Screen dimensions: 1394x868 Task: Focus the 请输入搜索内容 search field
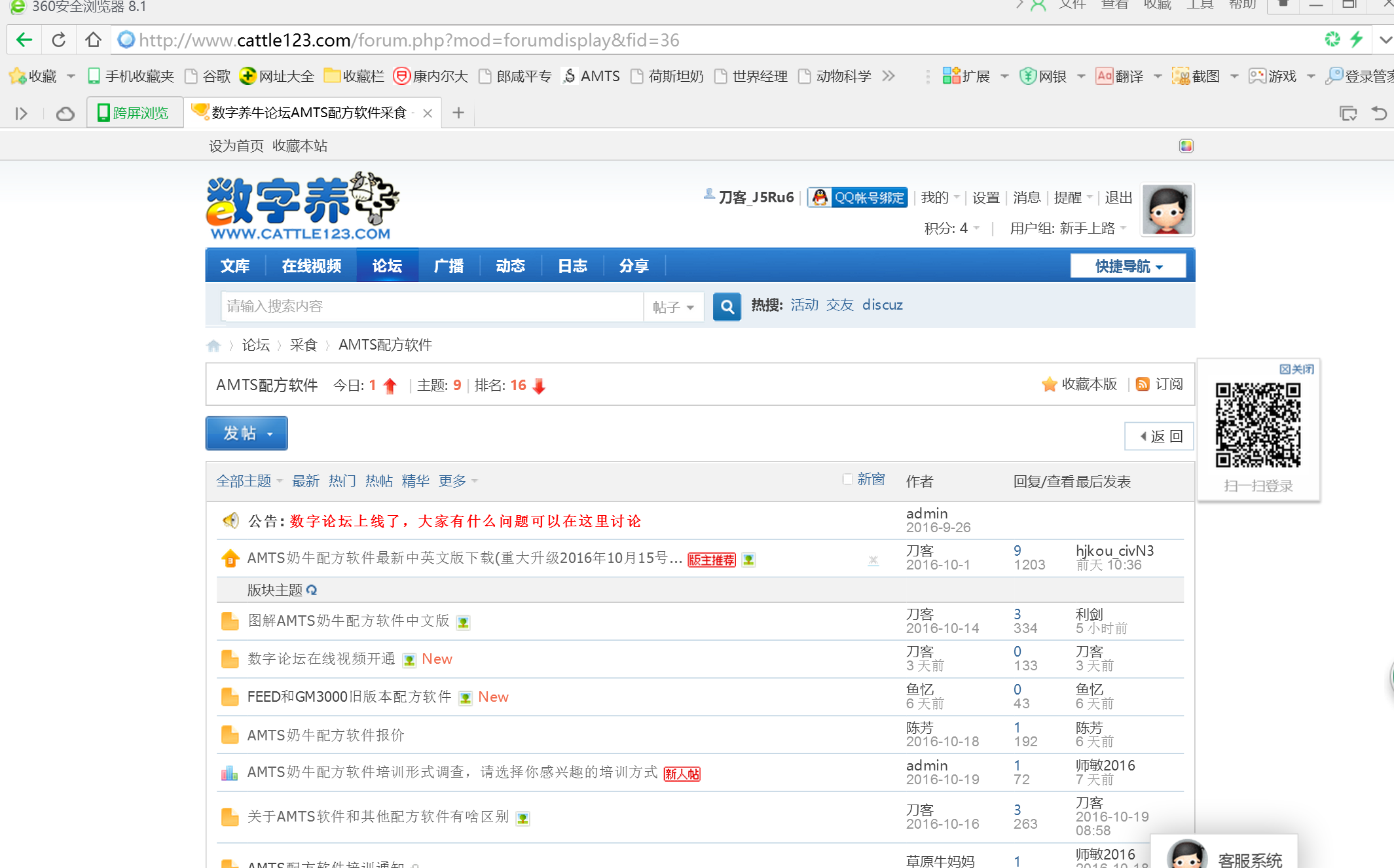pyautogui.click(x=431, y=306)
